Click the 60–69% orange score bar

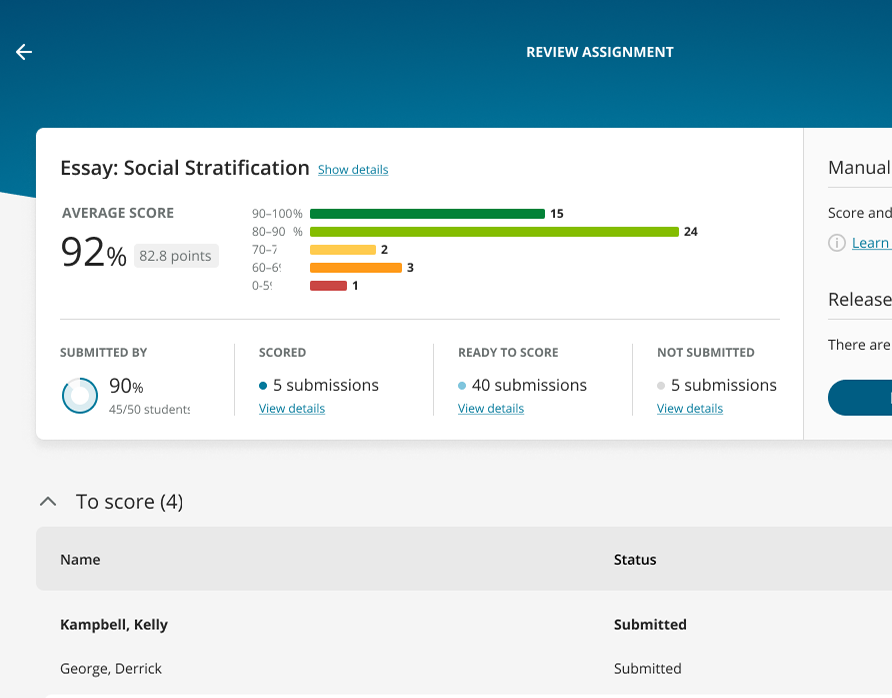(356, 267)
